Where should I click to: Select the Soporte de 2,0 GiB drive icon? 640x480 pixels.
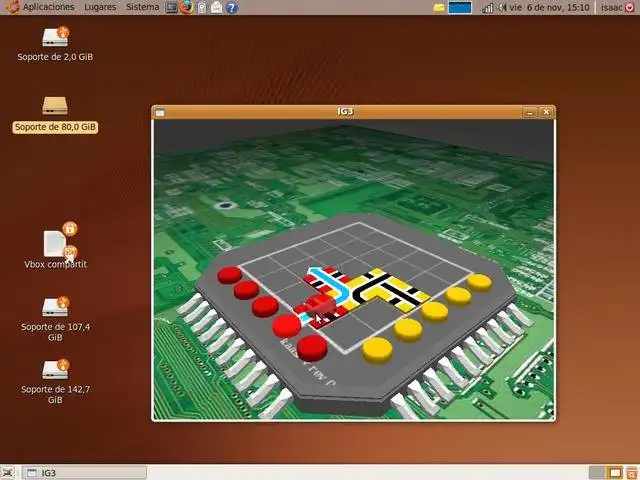55,37
